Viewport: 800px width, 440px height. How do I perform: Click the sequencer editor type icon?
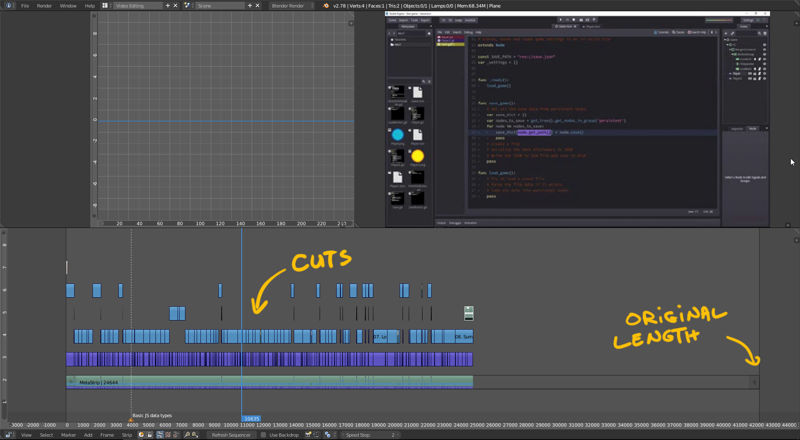(x=9, y=435)
